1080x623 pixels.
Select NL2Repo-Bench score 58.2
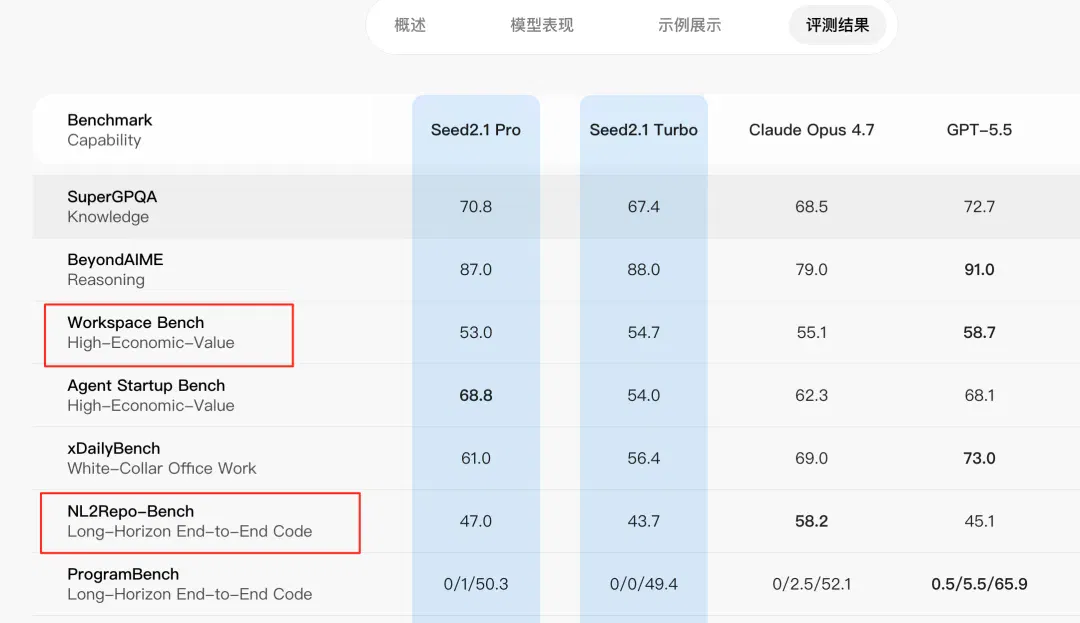811,522
